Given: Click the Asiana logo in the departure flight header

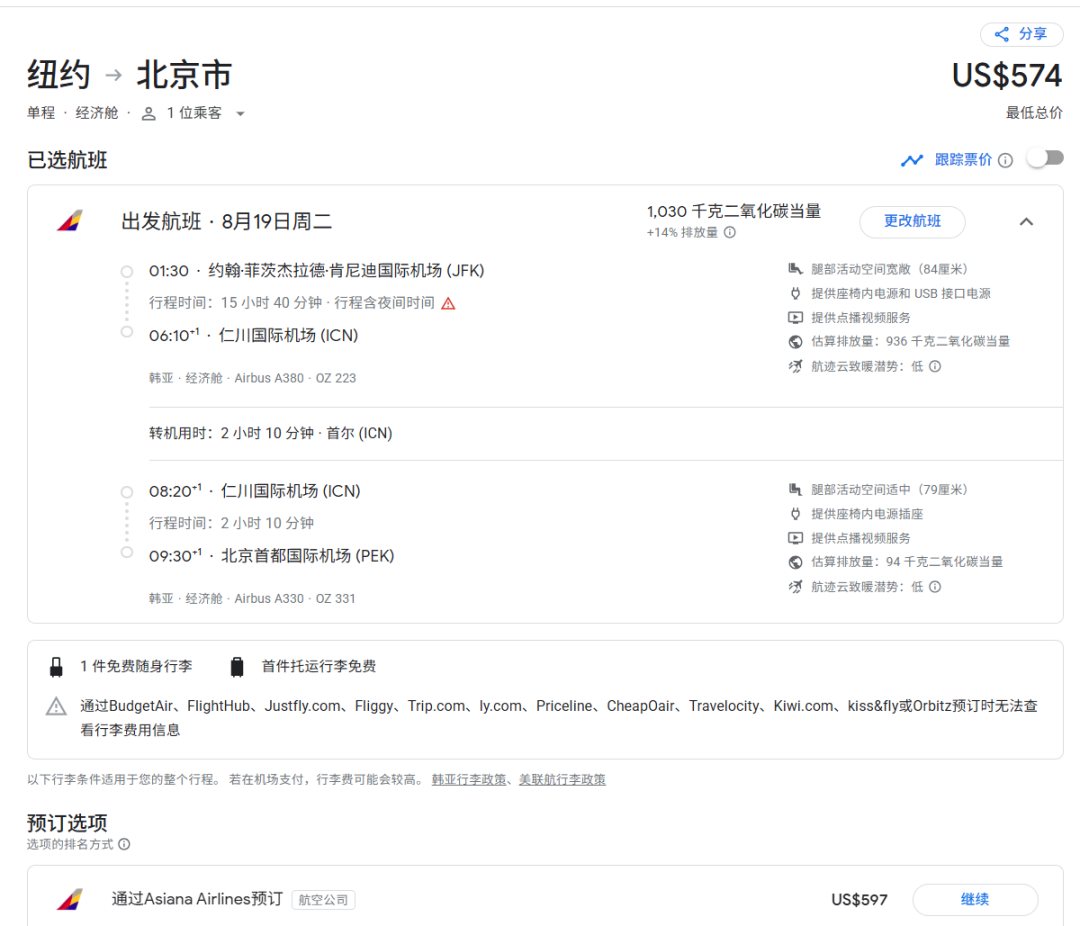Looking at the screenshot, I should [69, 221].
